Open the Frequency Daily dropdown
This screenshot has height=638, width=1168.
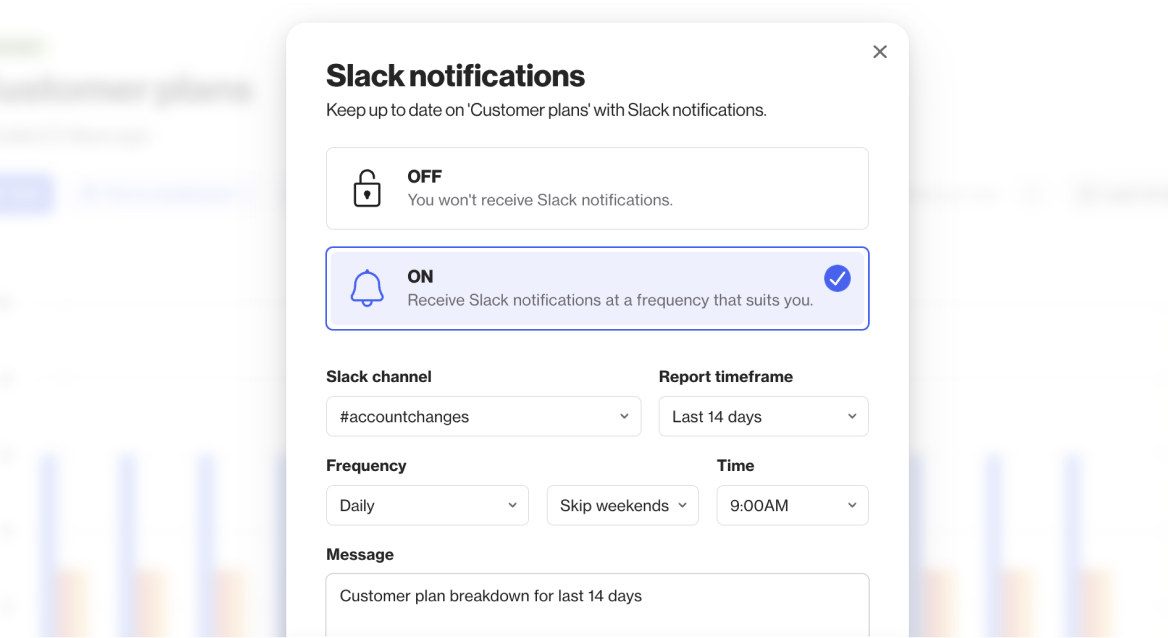tap(428, 505)
